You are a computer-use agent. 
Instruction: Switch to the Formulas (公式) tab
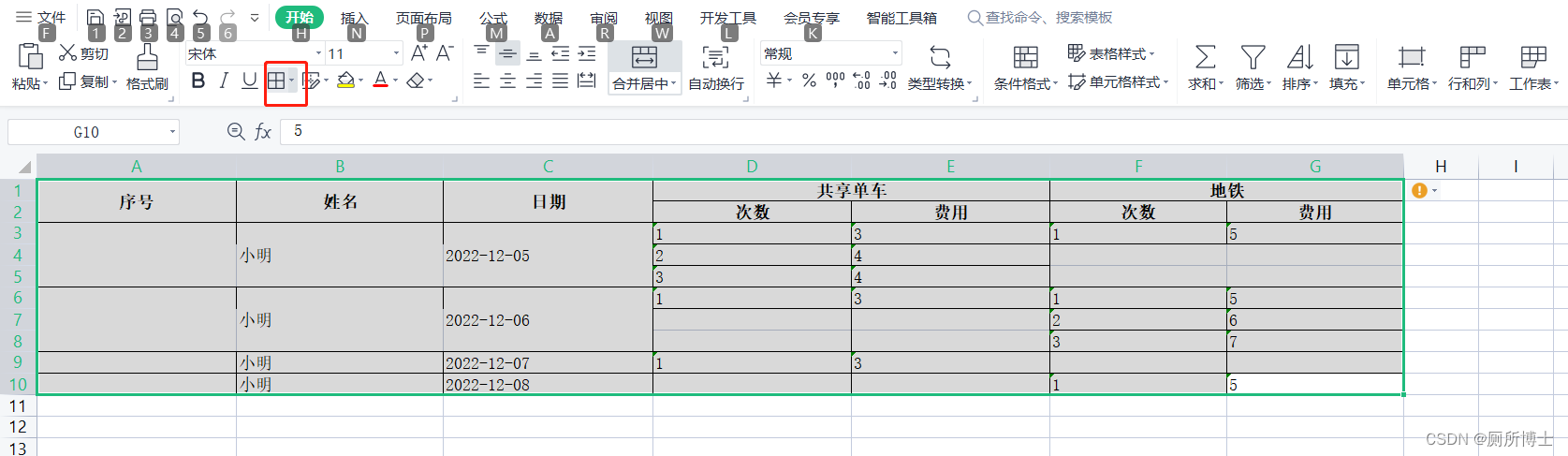493,18
